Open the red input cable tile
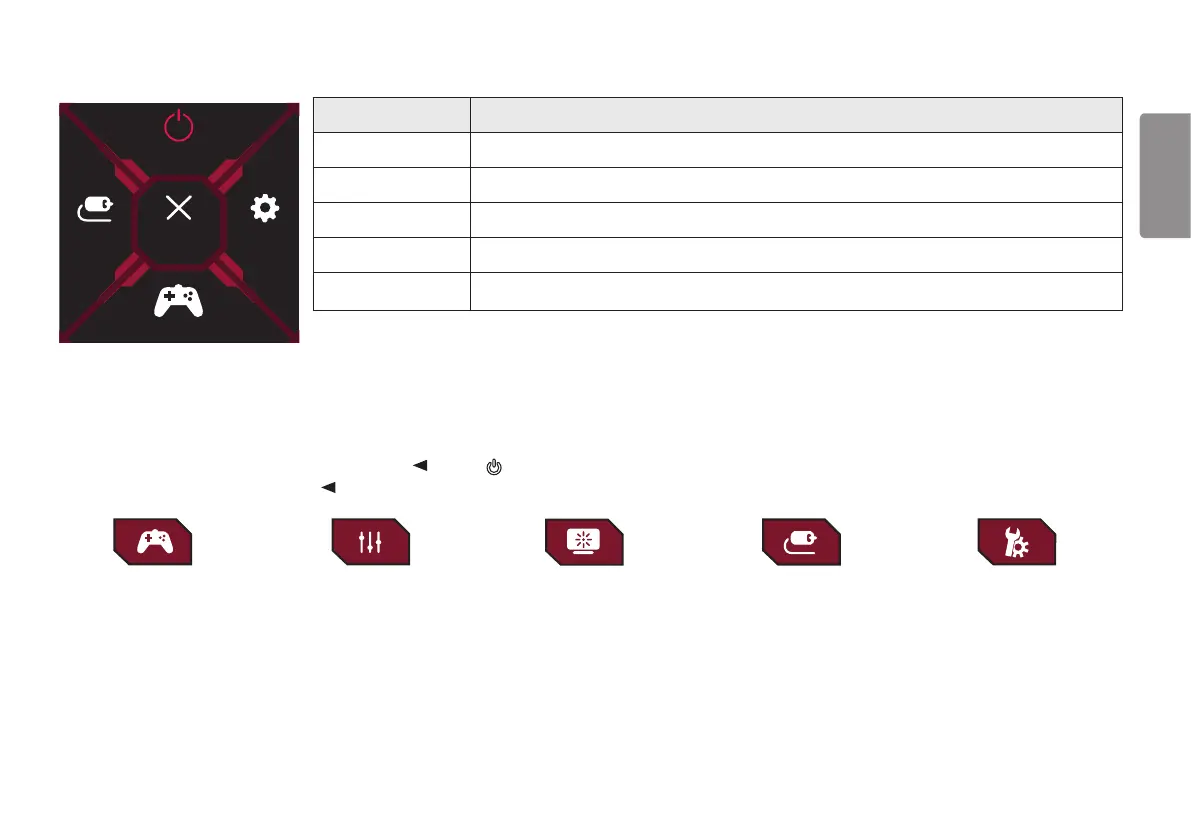Image resolution: width=1191 pixels, height=839 pixels. [x=801, y=542]
